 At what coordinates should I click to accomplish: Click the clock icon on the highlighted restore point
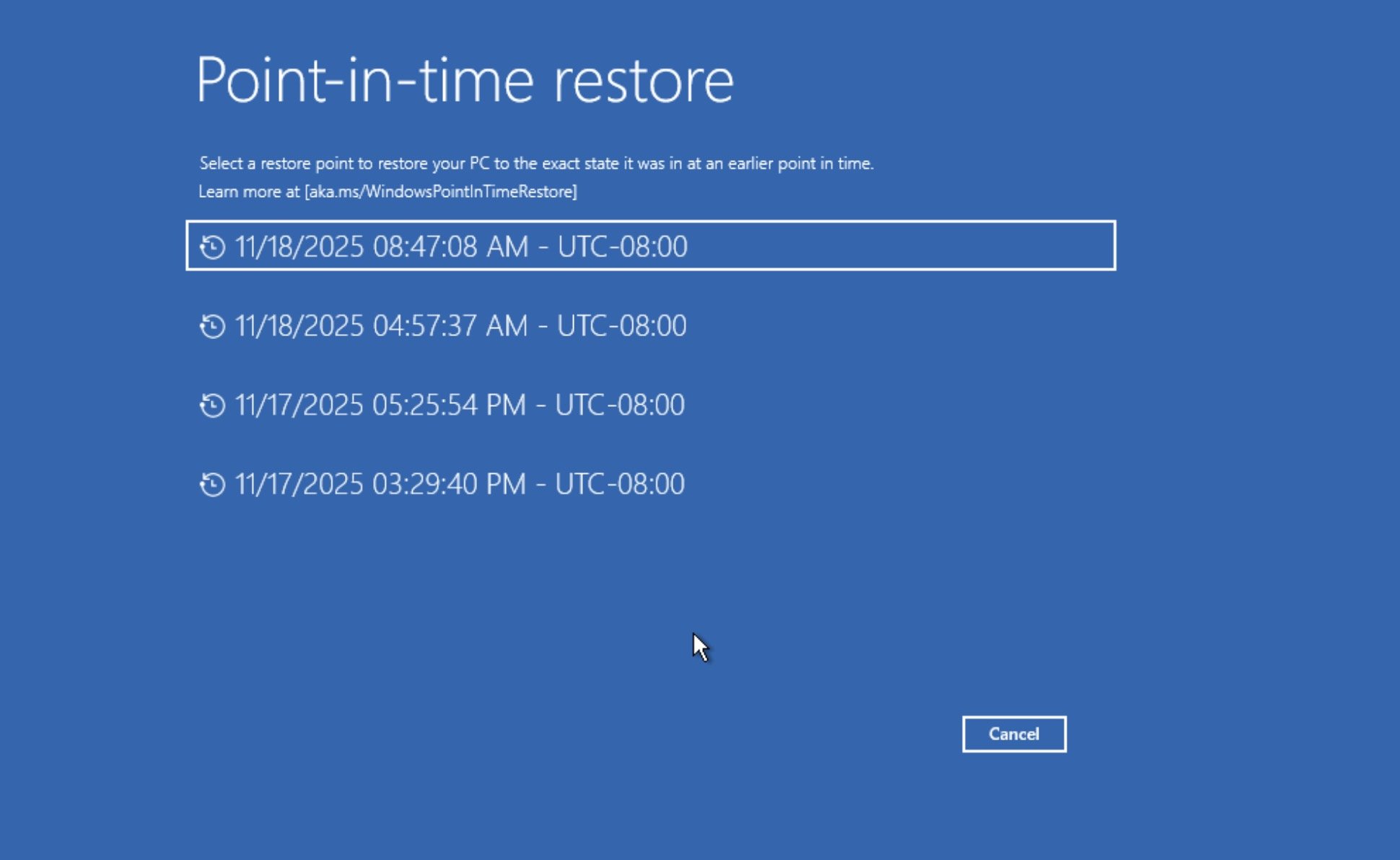point(211,246)
